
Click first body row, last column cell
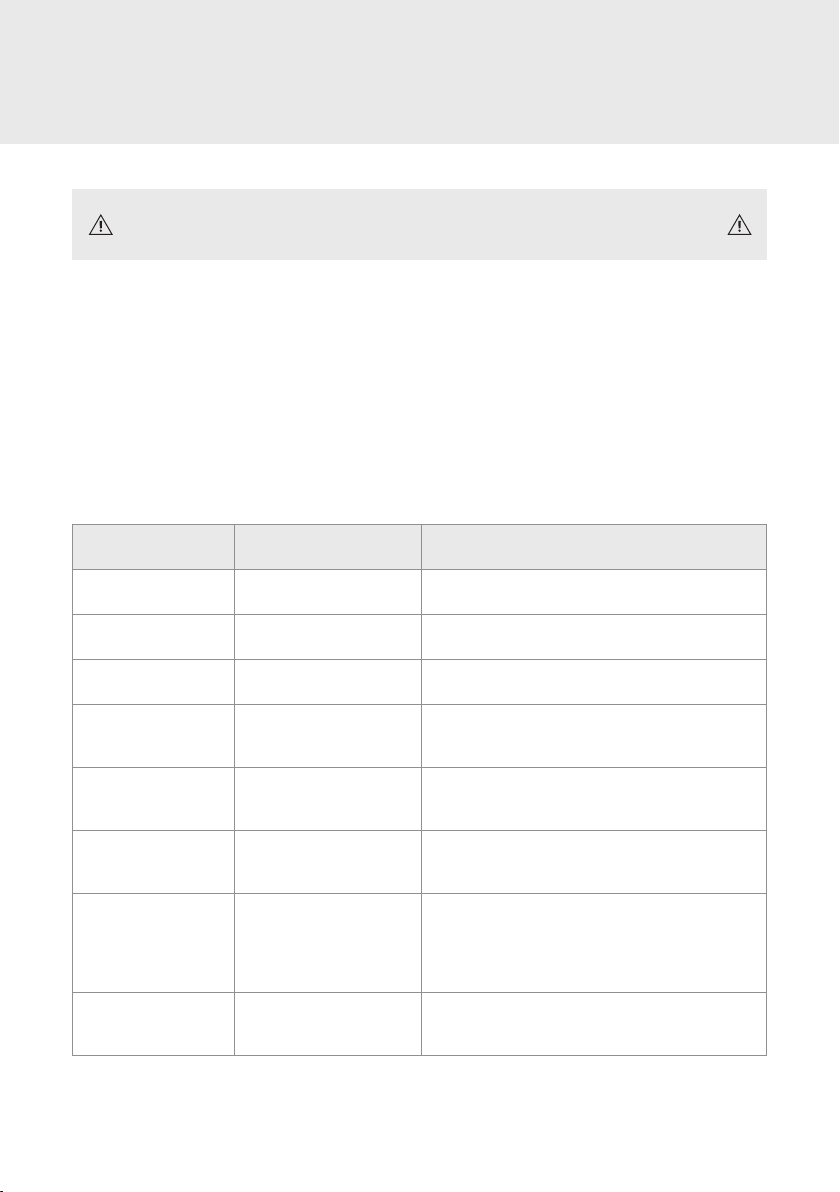click(594, 591)
